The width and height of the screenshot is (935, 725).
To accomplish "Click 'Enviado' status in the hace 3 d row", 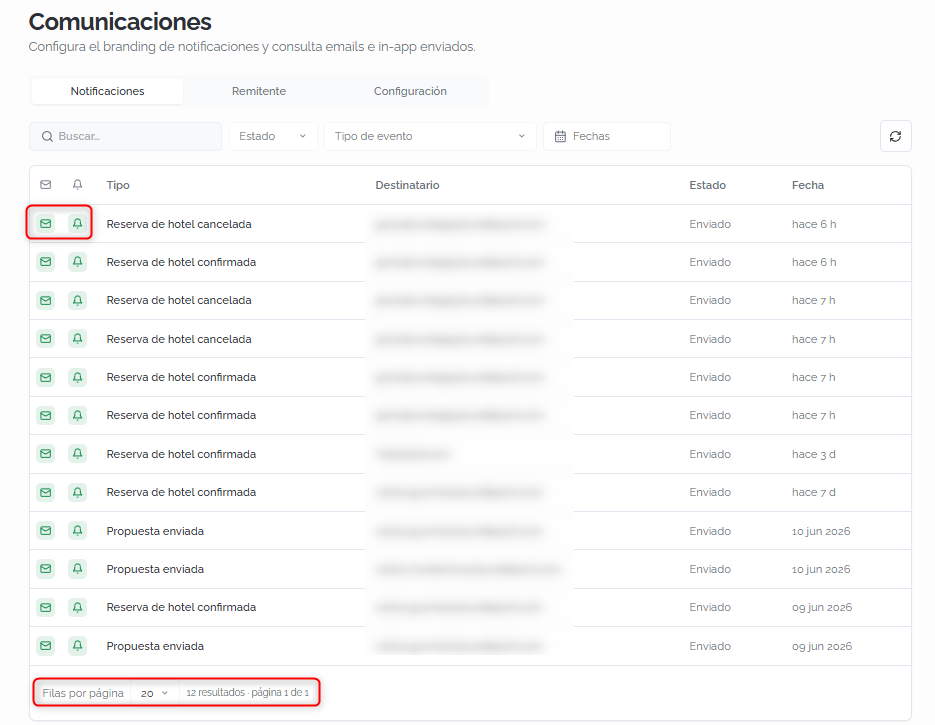I will tap(710, 454).
